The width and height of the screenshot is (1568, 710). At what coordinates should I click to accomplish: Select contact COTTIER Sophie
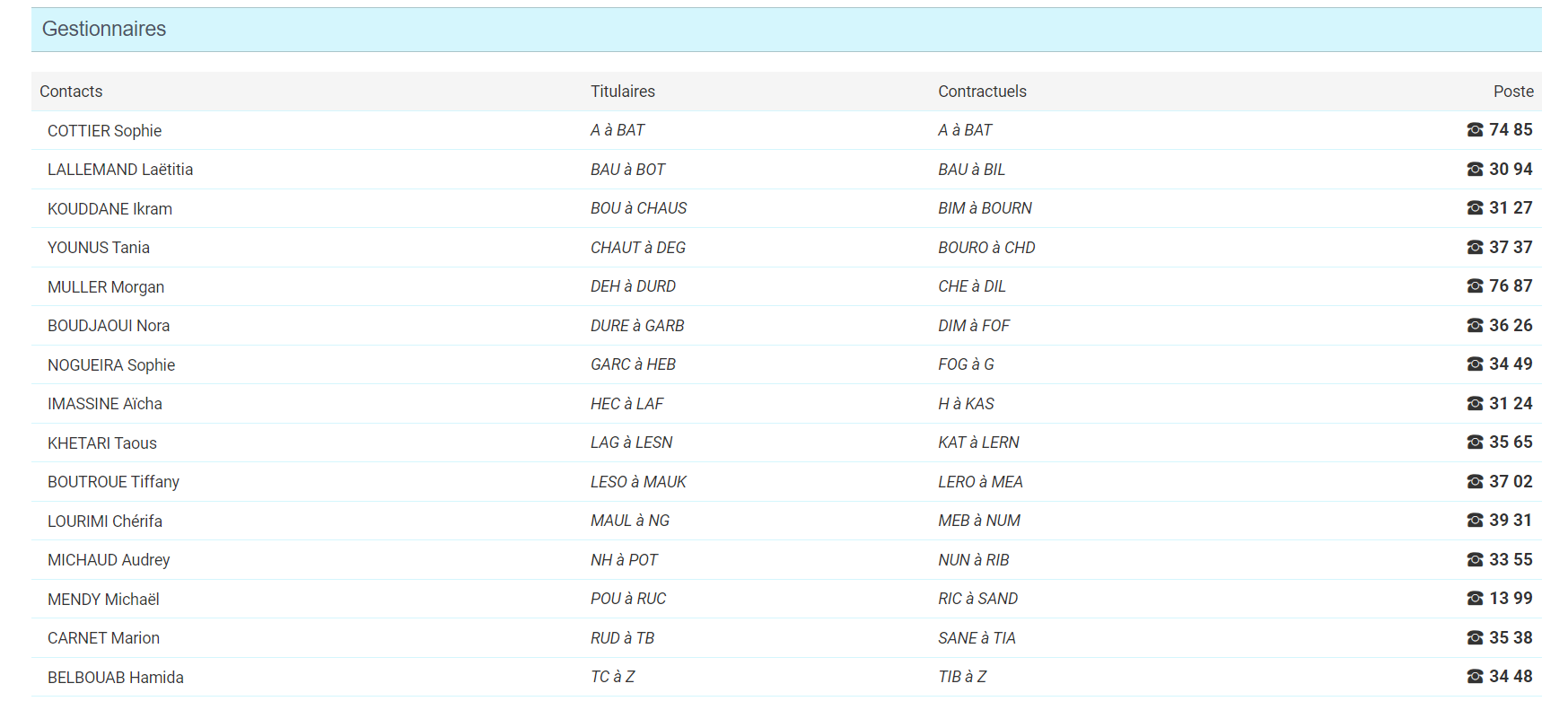coord(104,131)
